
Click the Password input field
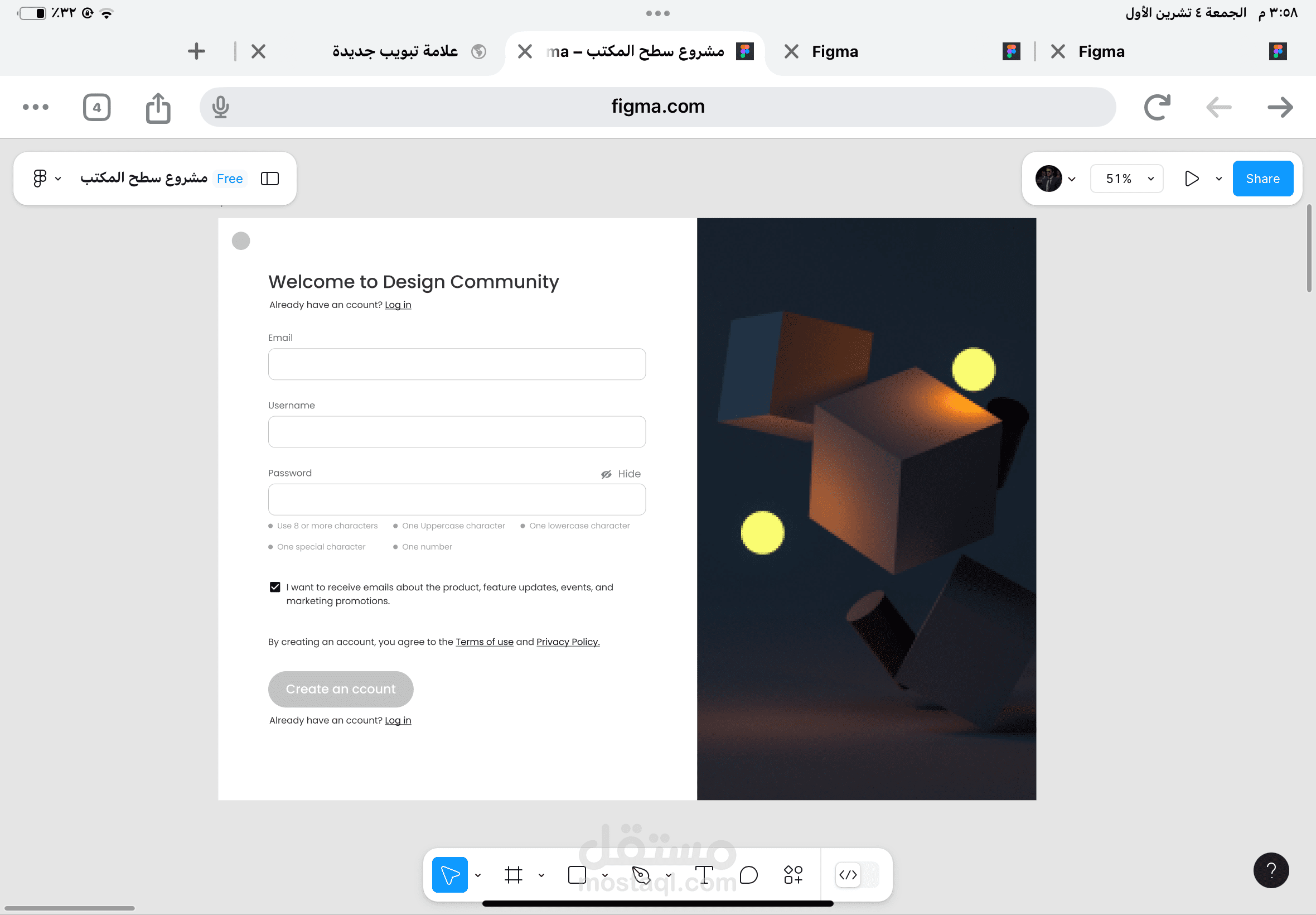tap(457, 499)
